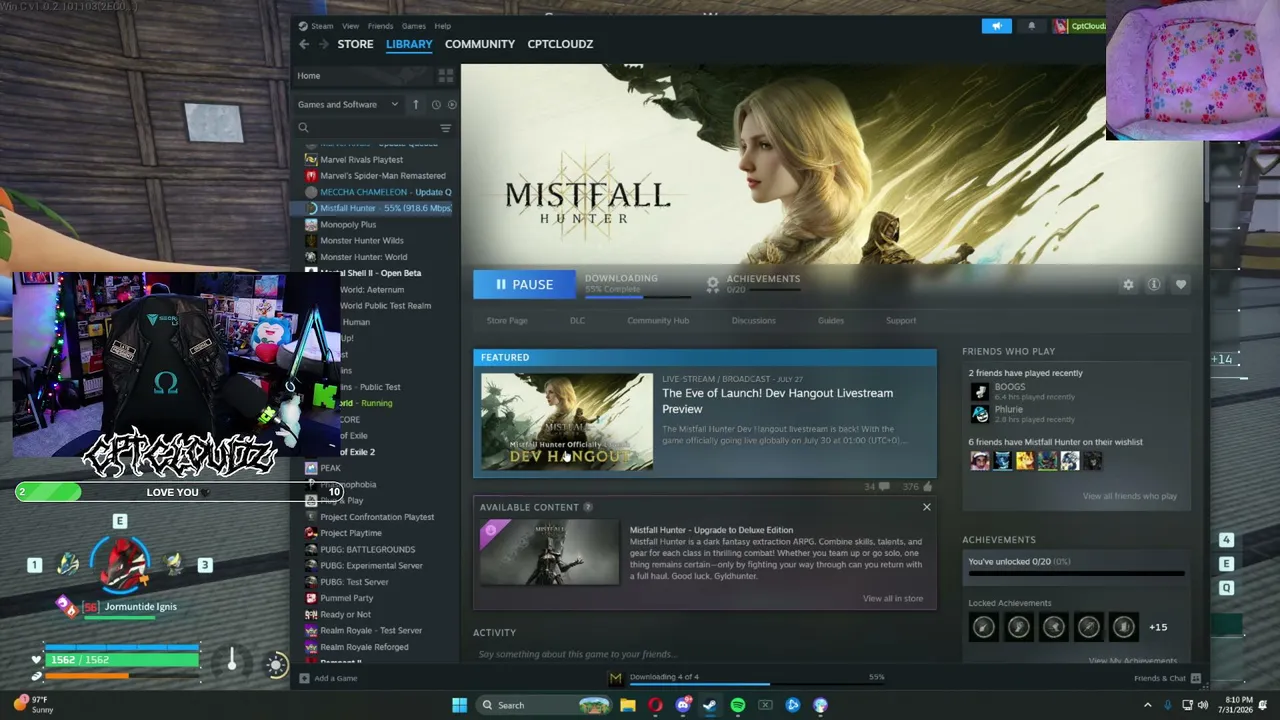Image resolution: width=1280 pixels, height=720 pixels.
Task: Filter library by ready-to-play icon
Action: (x=452, y=104)
